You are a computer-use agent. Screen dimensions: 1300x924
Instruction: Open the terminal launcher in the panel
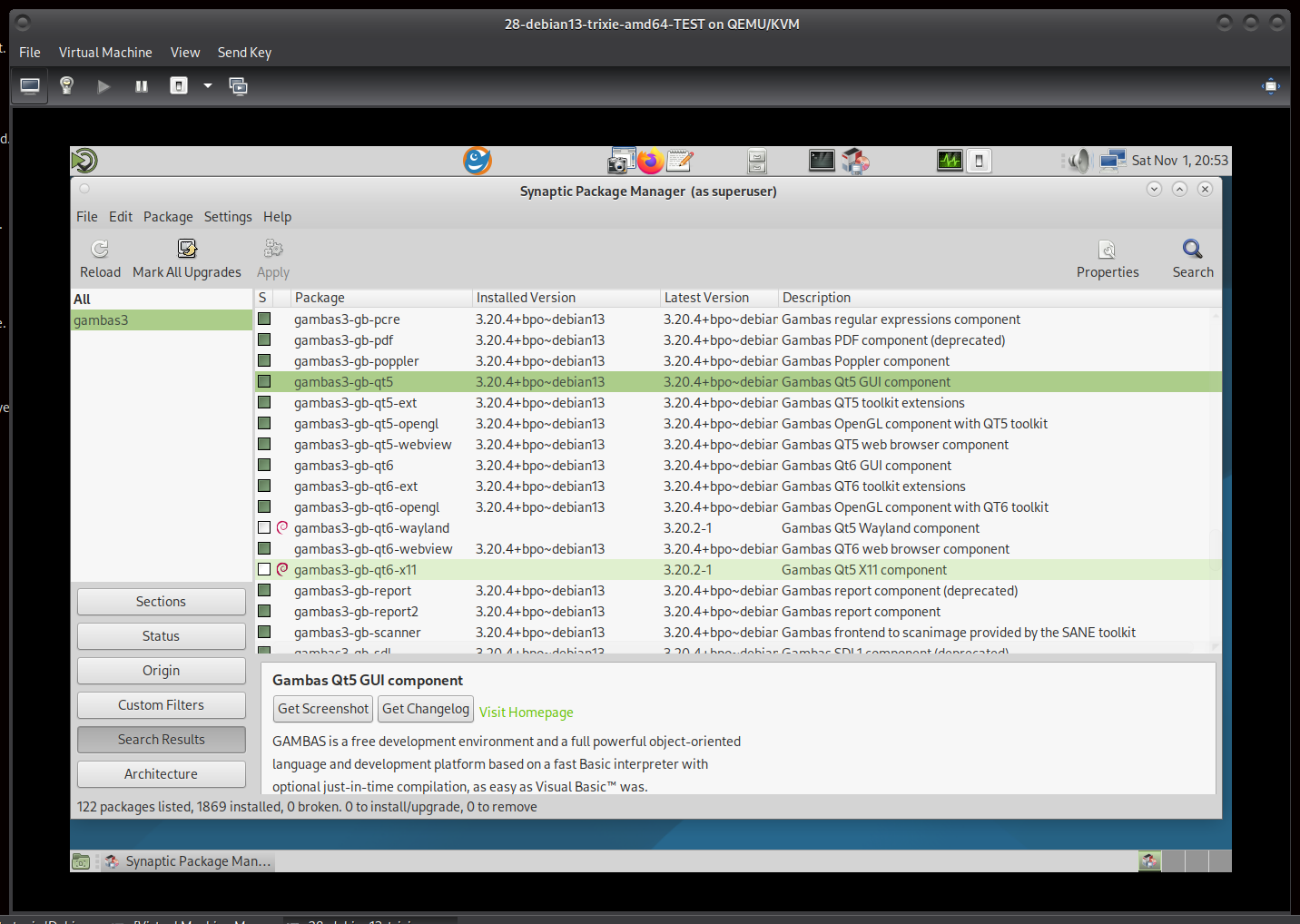[822, 161]
